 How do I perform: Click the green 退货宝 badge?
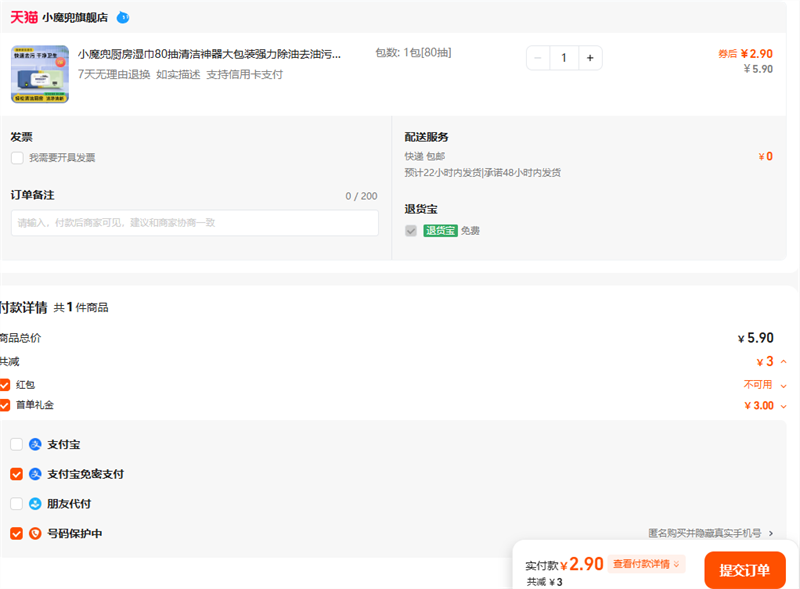click(x=440, y=231)
